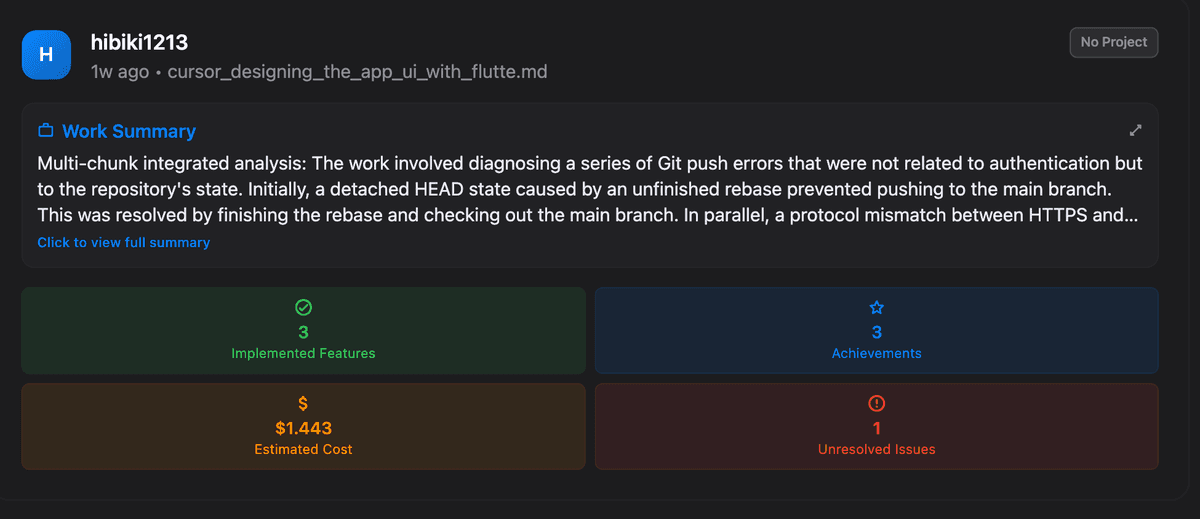Click the Unresolved Issues count of 1

tap(877, 428)
